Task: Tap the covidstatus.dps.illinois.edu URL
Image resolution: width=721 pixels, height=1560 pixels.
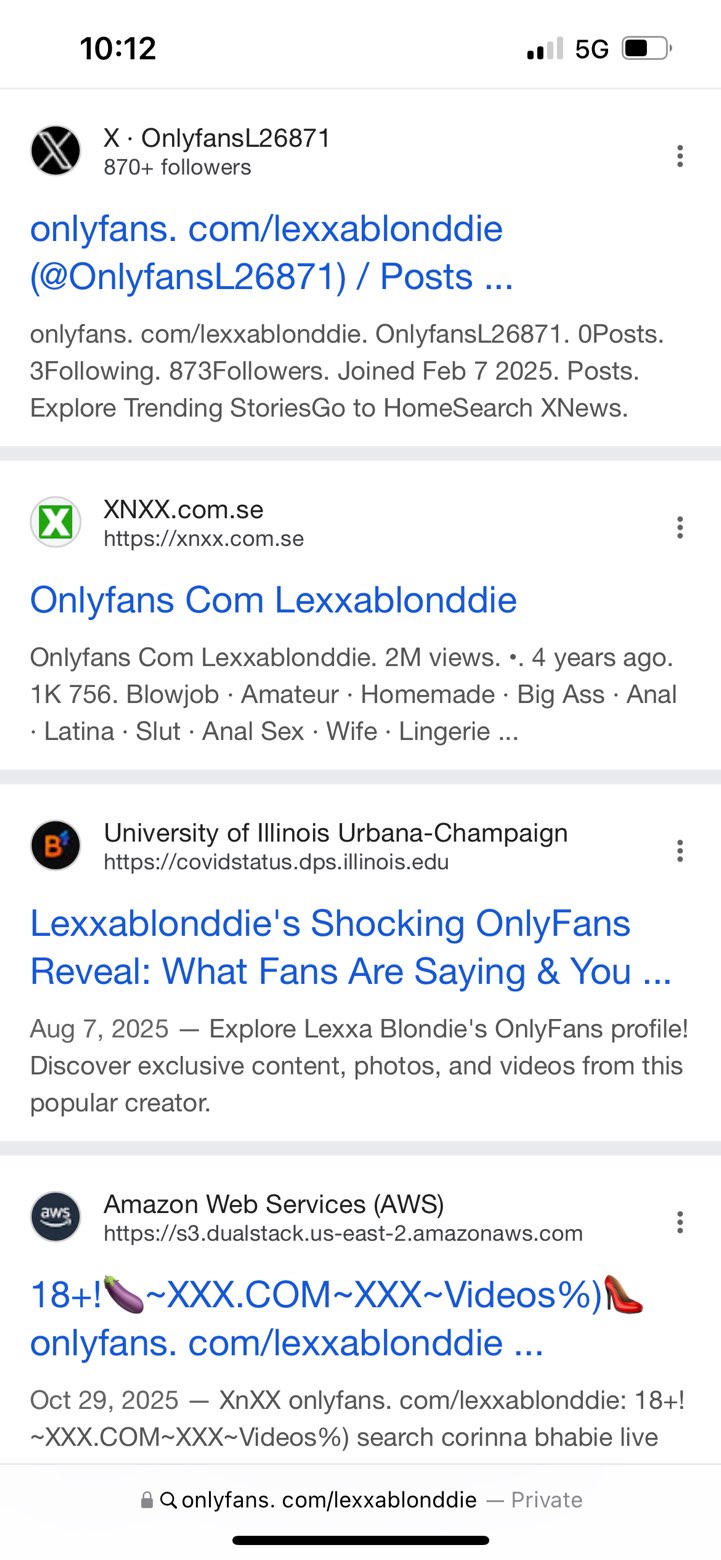Action: [276, 862]
